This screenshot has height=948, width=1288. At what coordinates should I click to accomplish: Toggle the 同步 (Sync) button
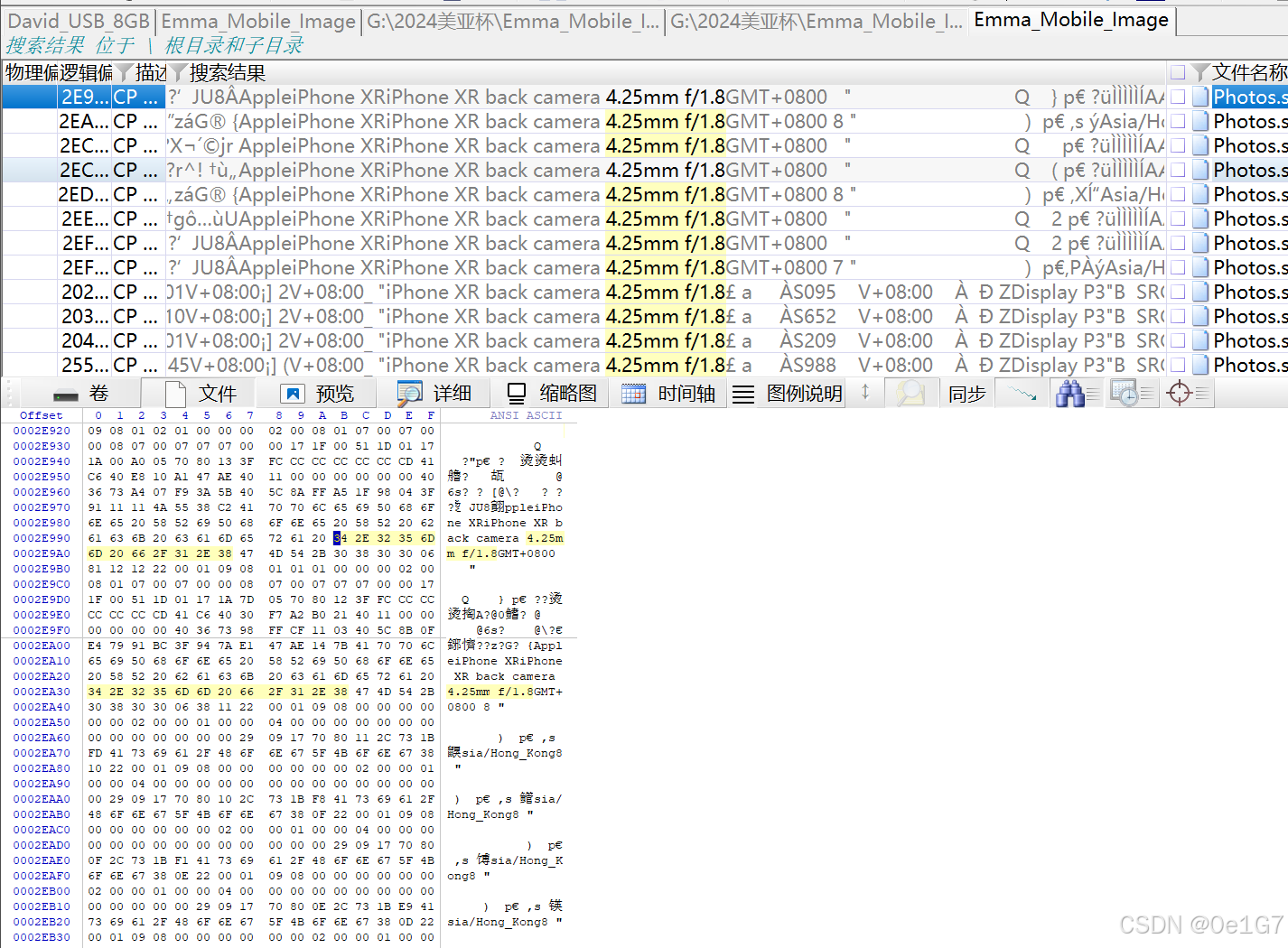(x=967, y=394)
